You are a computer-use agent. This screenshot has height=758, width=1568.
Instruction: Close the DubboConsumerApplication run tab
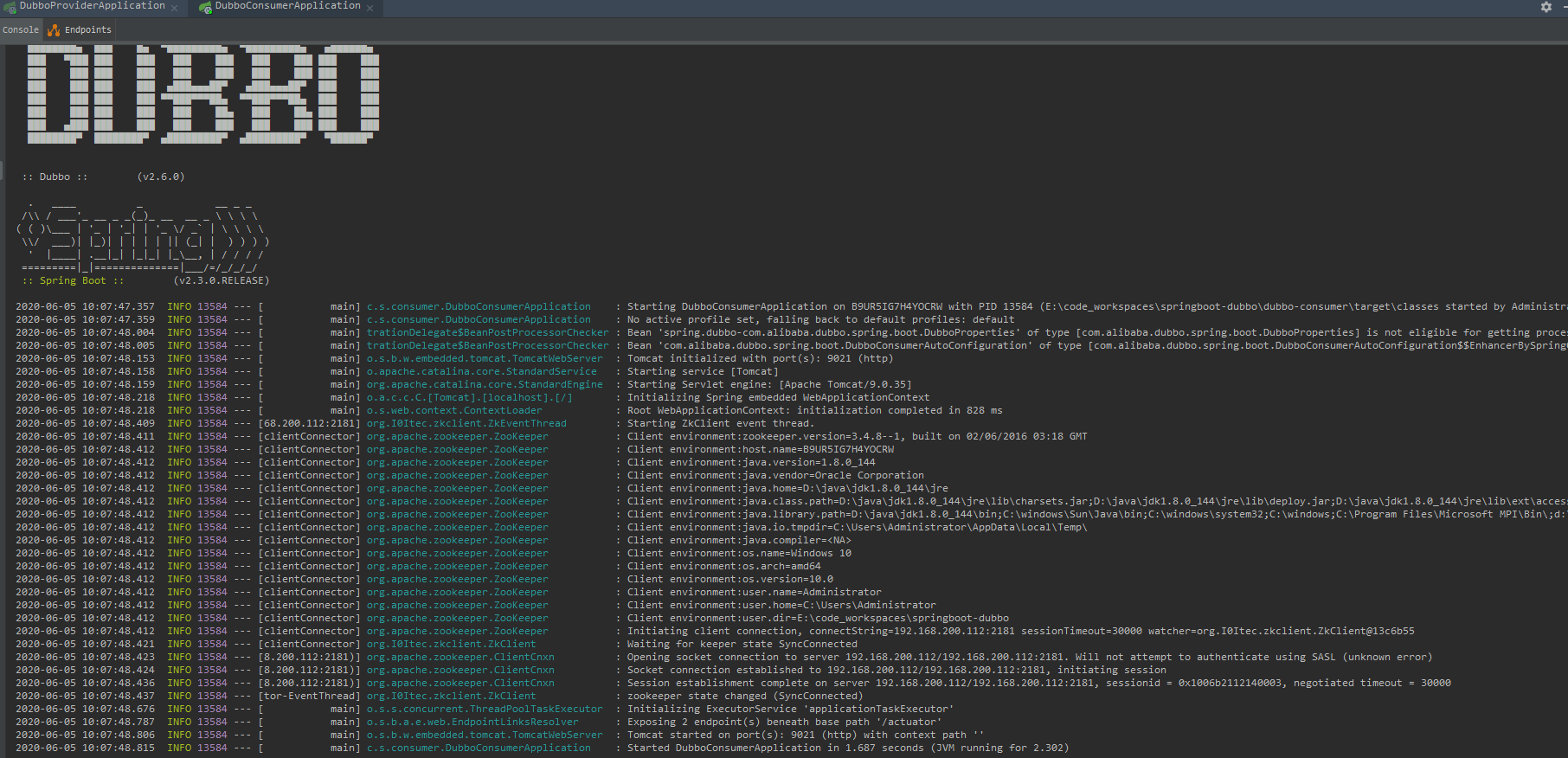(370, 8)
